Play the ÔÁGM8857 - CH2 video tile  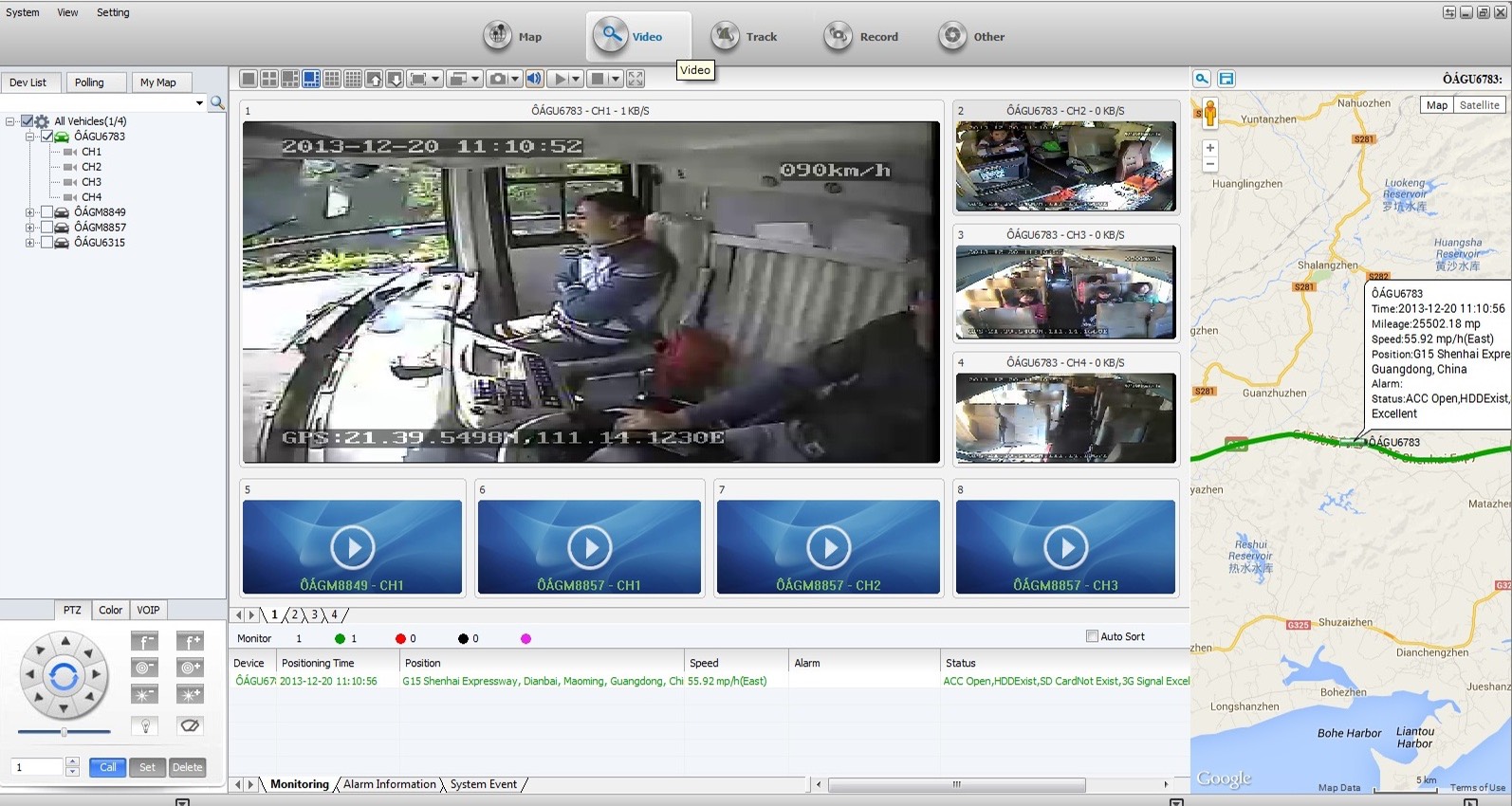coord(828,547)
